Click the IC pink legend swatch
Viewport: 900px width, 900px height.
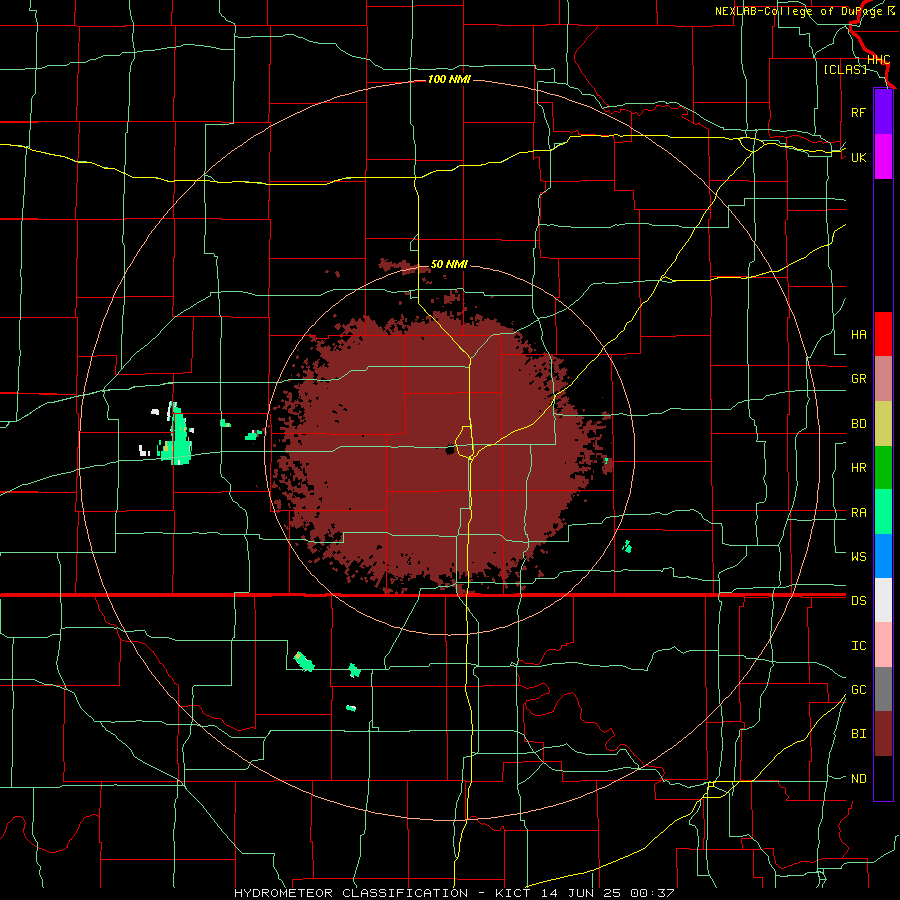click(x=883, y=645)
